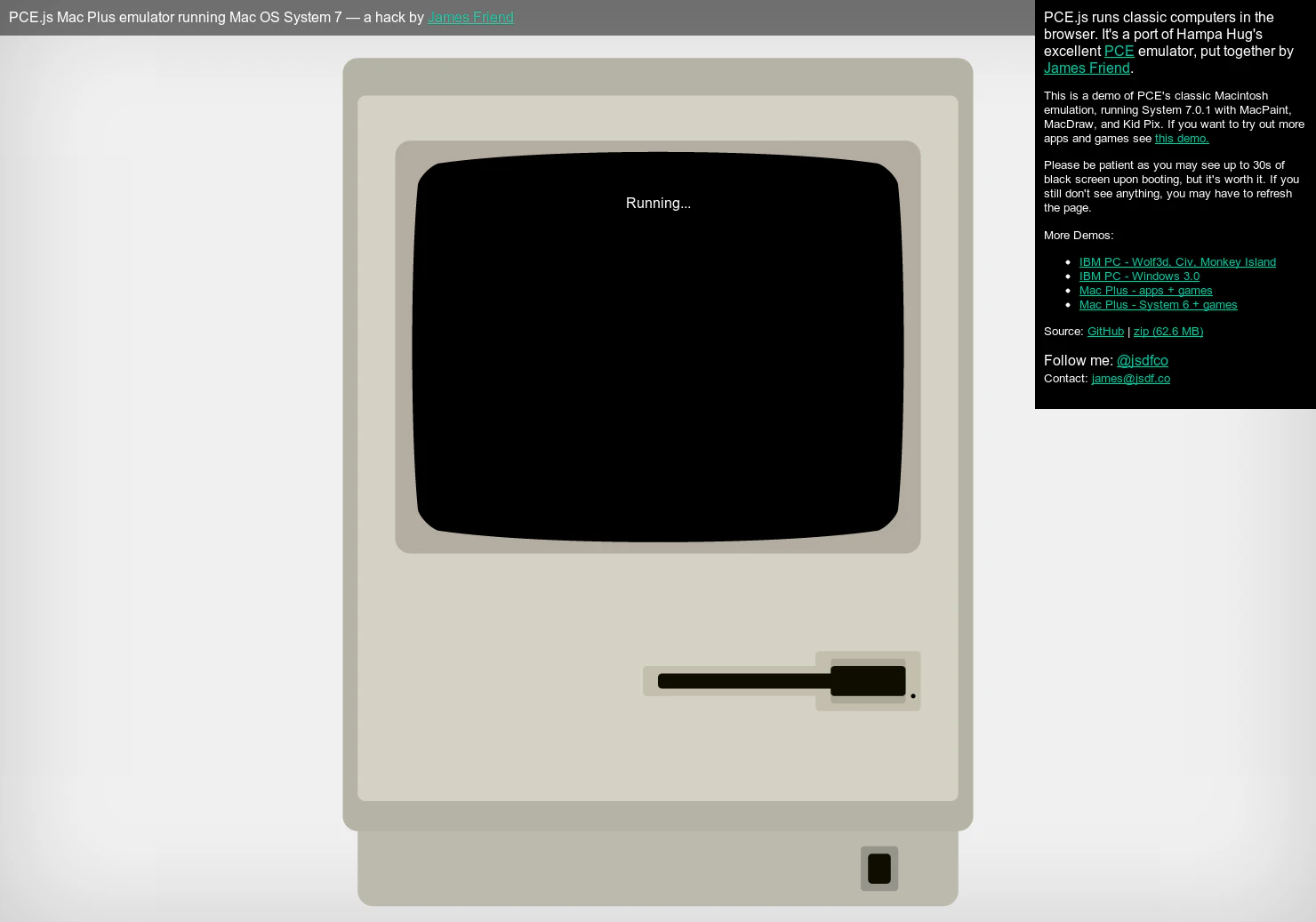This screenshot has width=1316, height=922.
Task: Click the Running... text on screen
Action: 658,203
